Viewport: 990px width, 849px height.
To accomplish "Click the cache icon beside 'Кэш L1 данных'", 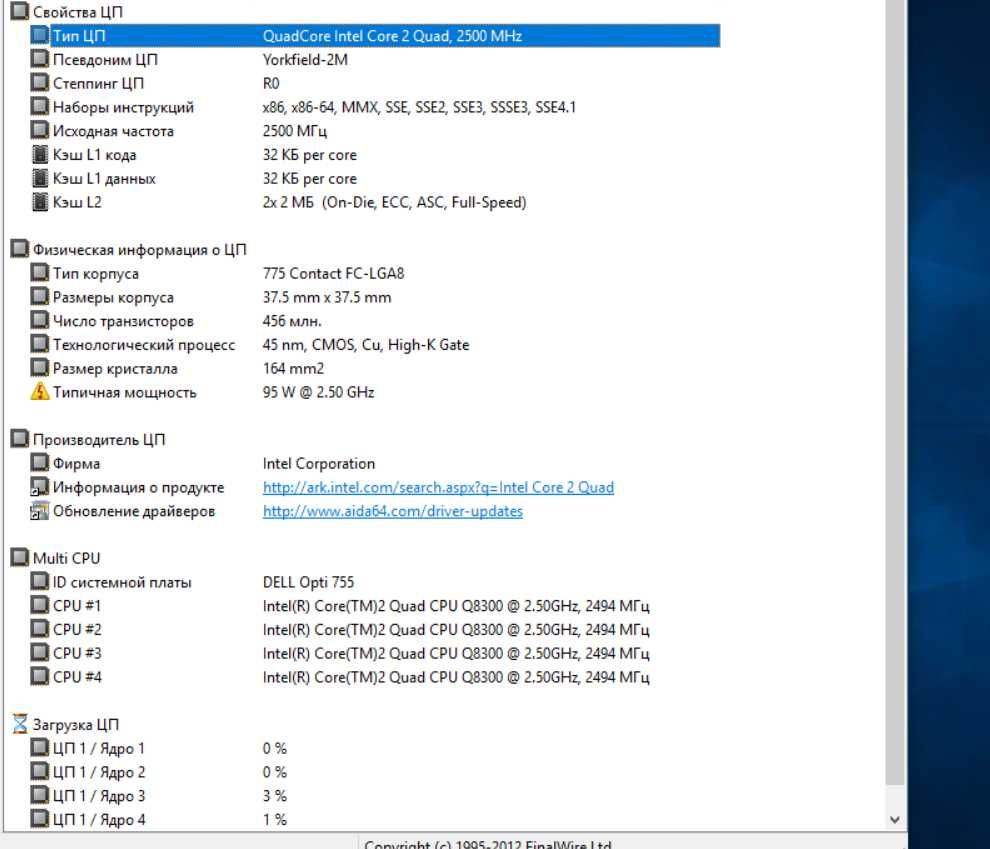I will [40, 178].
